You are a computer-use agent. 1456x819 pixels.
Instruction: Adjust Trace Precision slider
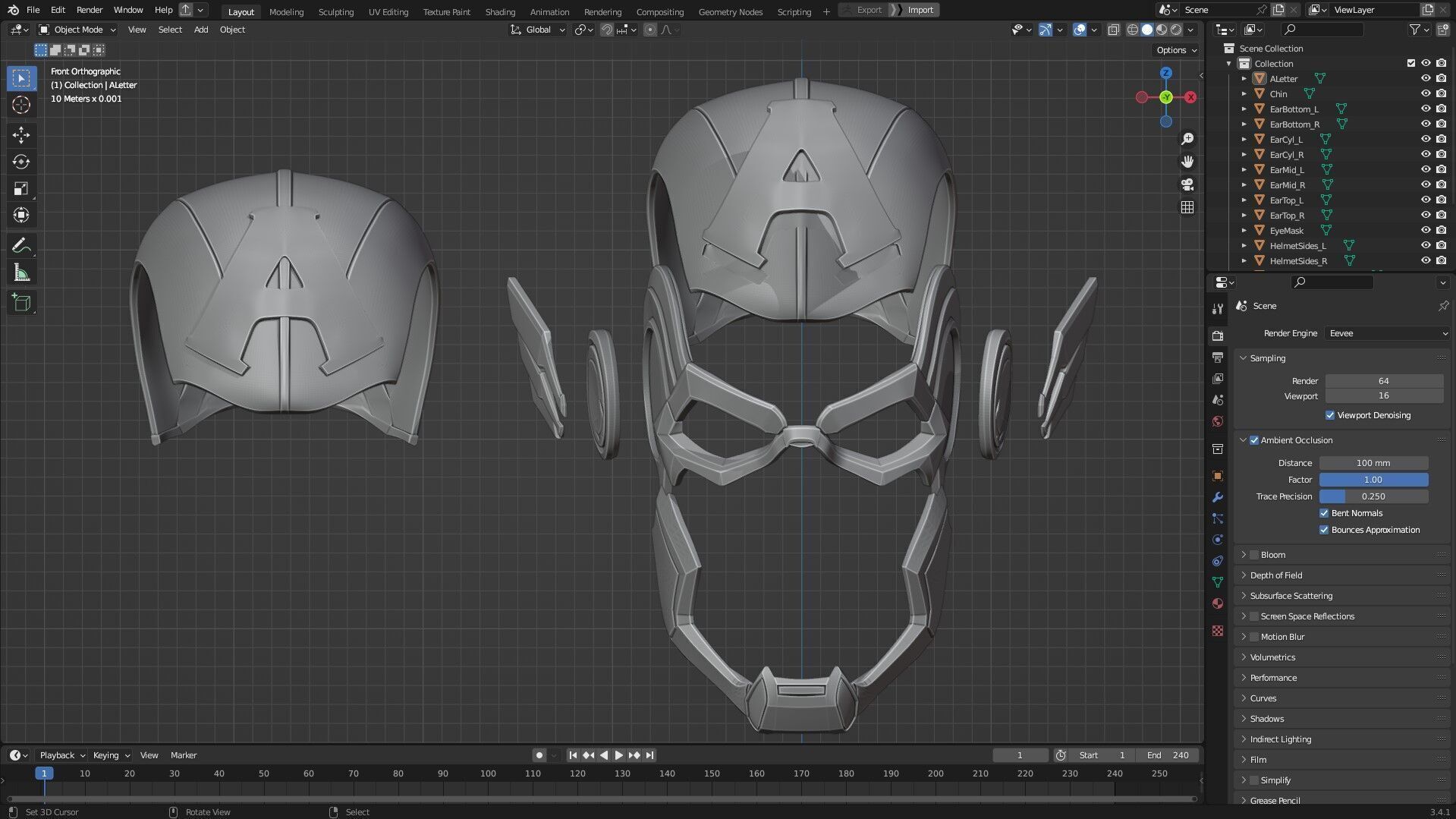tap(1373, 496)
